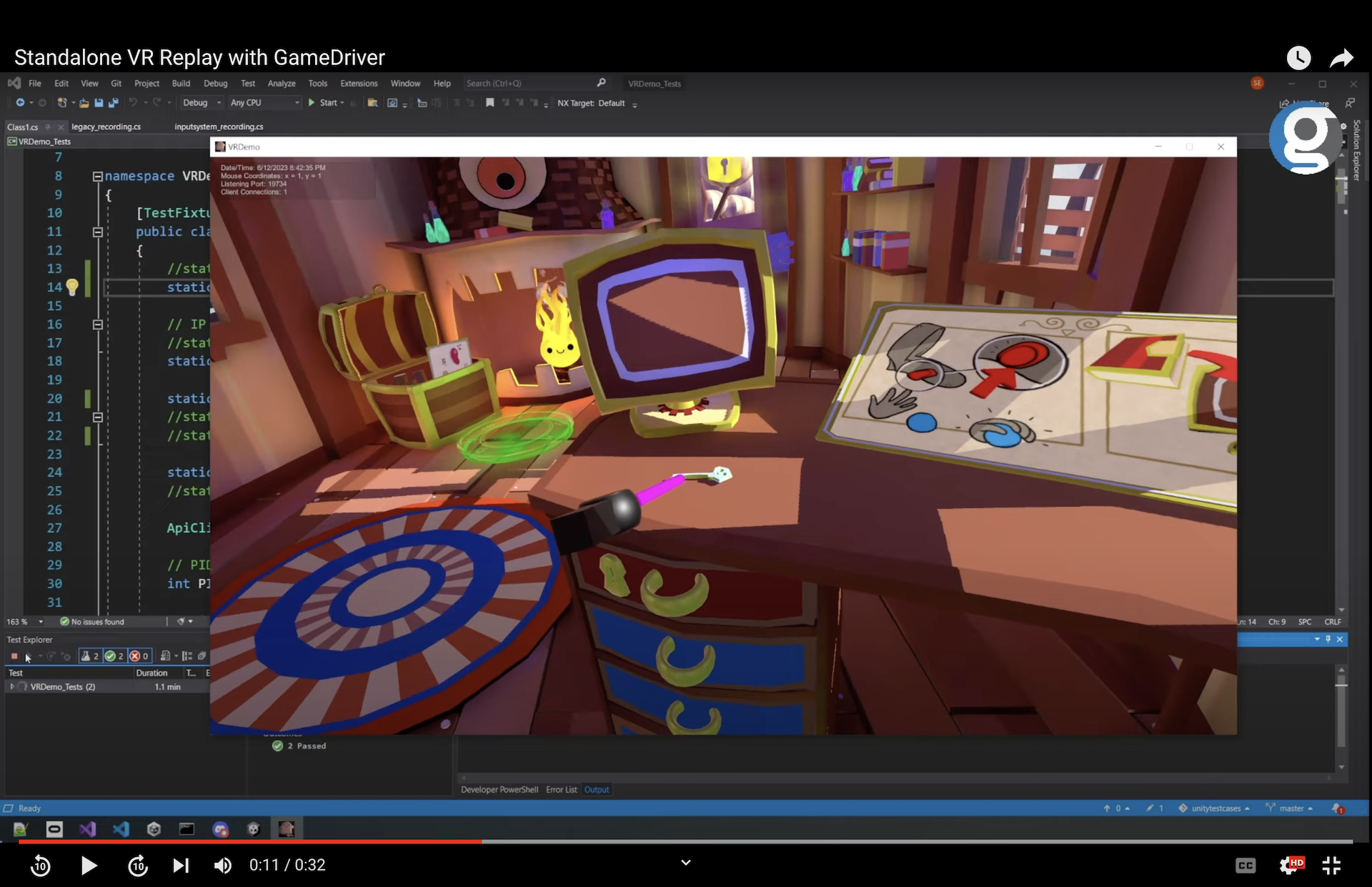
Task: Skip forward 10 seconds in video
Action: (138, 866)
